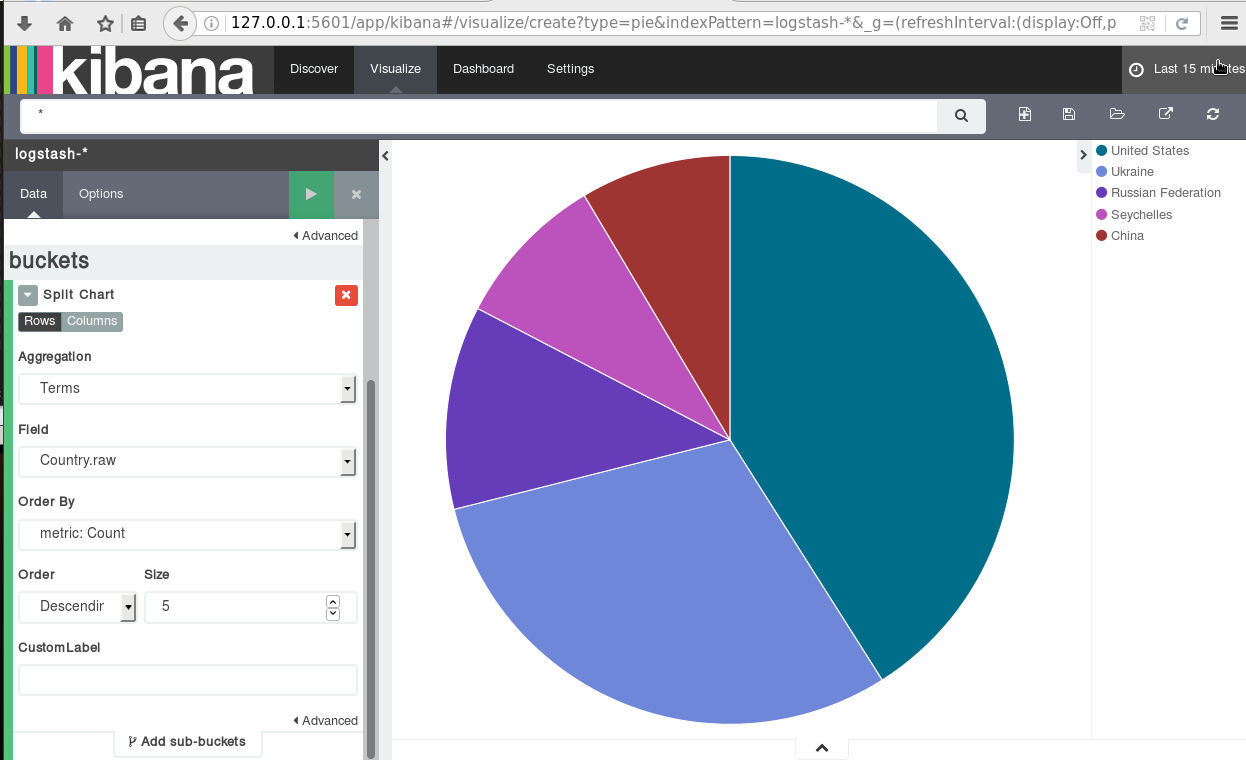Click the Add sub-buckets button
Screen dimensions: 1246x760
[187, 742]
